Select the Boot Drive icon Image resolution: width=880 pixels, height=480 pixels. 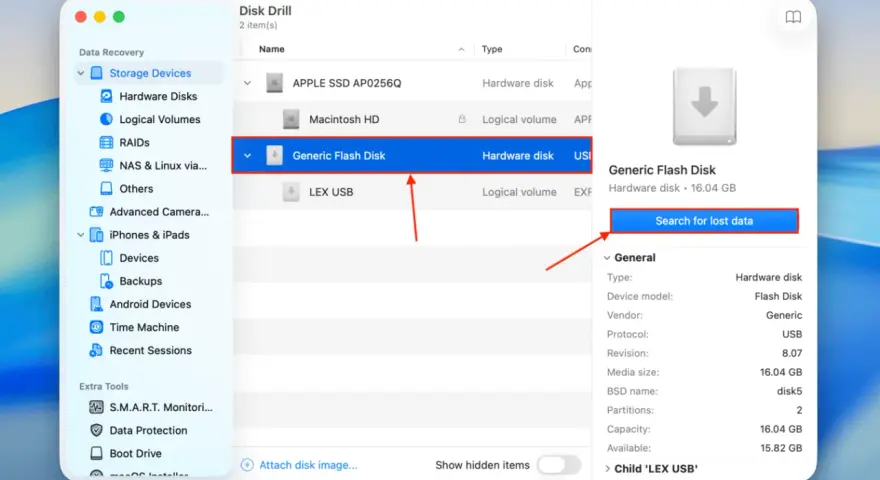[97, 453]
